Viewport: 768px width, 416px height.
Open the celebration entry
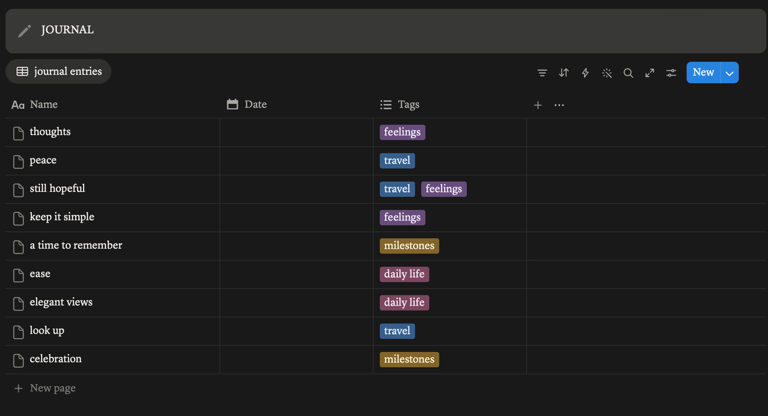[x=55, y=359]
